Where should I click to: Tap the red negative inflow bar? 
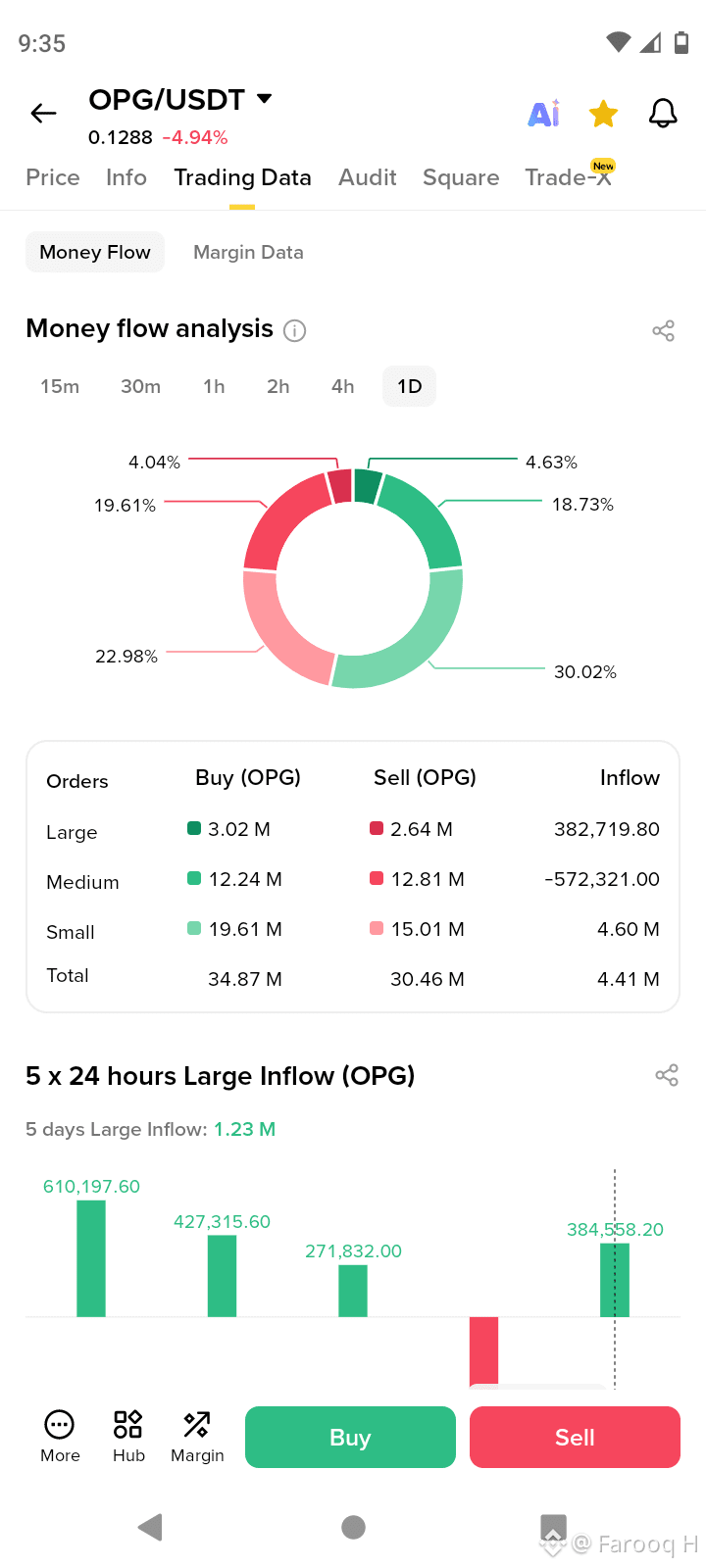point(483,1352)
